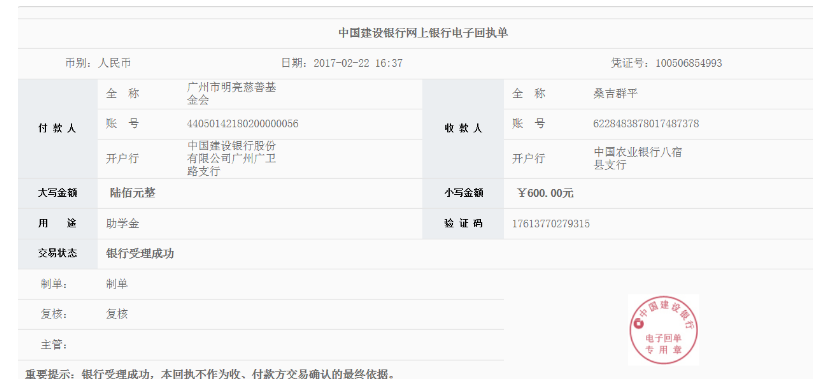
Task: Click the 收款人 header cell
Action: pyautogui.click(x=463, y=129)
